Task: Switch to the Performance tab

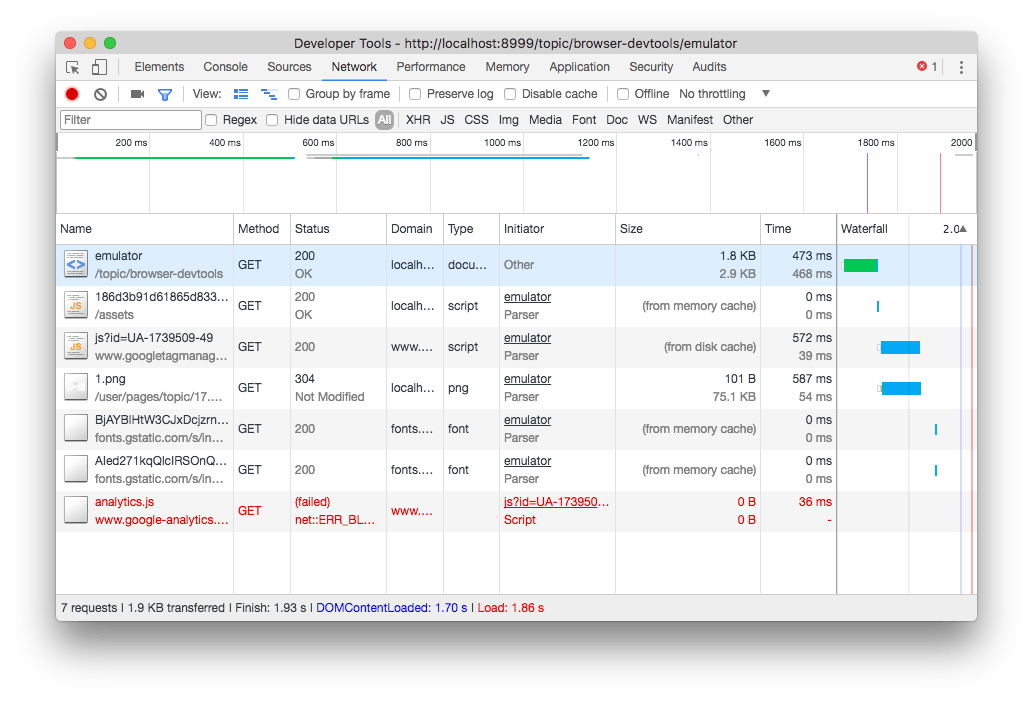Action: click(431, 67)
